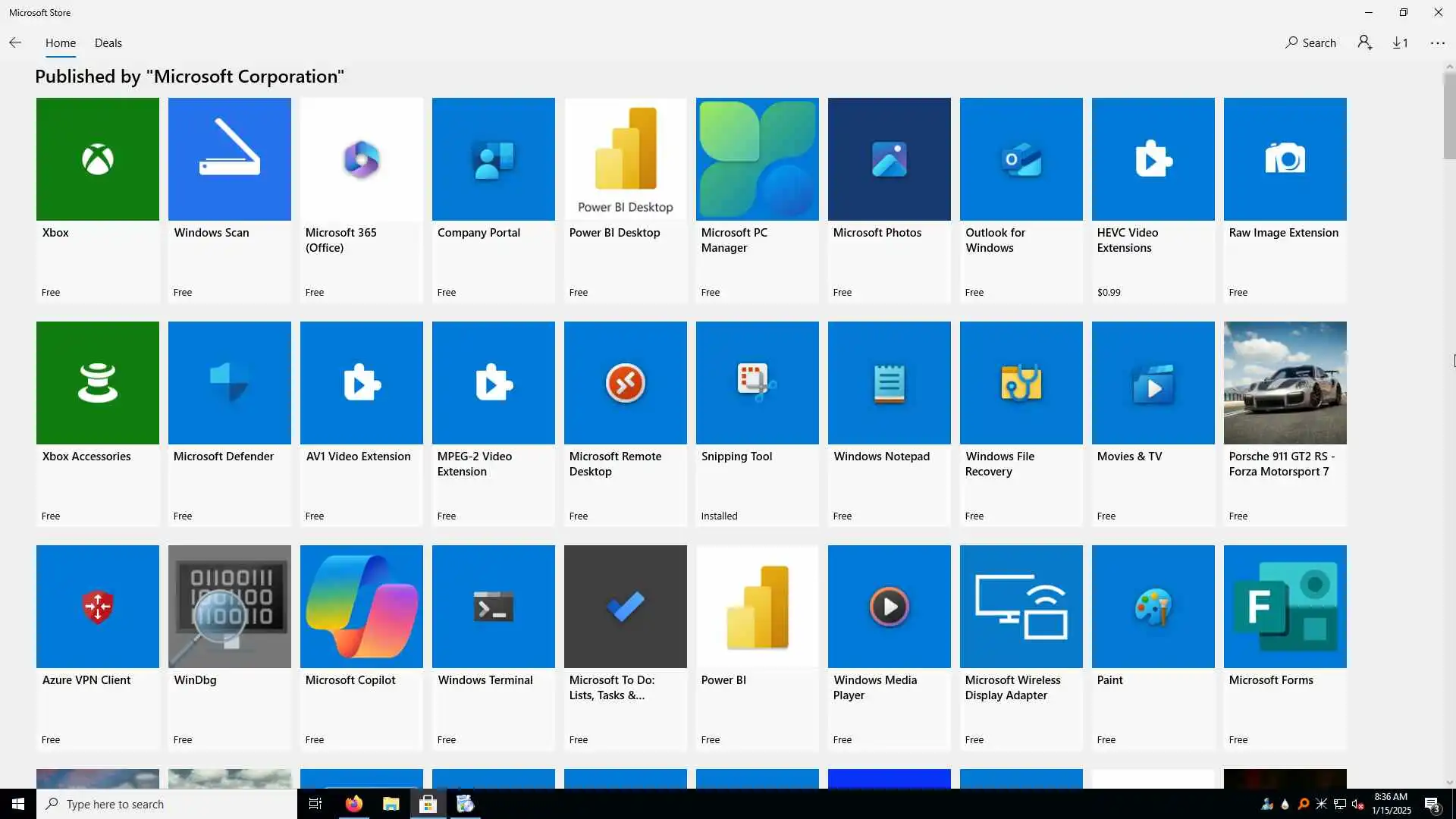Select the Microsoft Remote Desktop icon
The width and height of the screenshot is (1456, 819).
(x=625, y=383)
